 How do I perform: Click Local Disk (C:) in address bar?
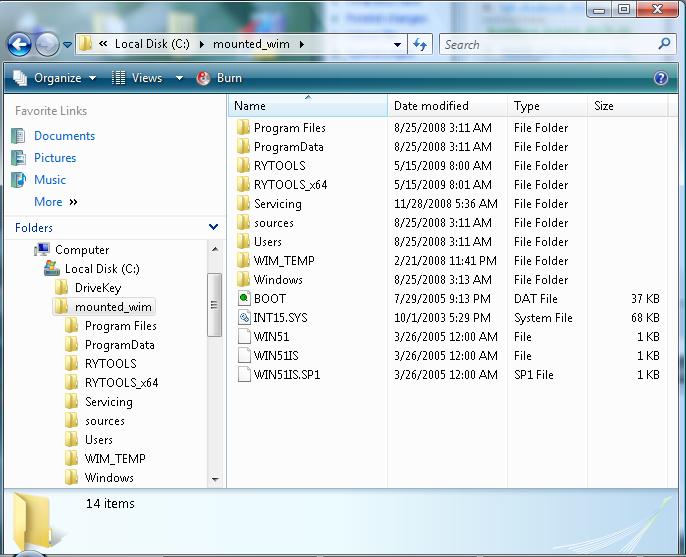coord(152,44)
